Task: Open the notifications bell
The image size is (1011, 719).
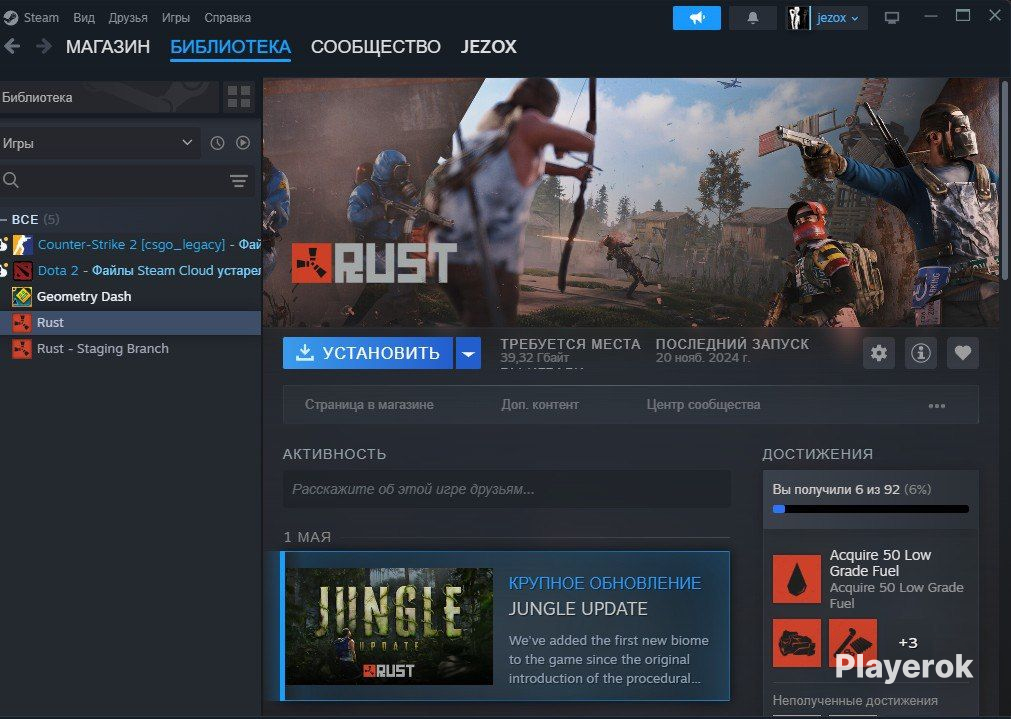Action: [x=752, y=18]
